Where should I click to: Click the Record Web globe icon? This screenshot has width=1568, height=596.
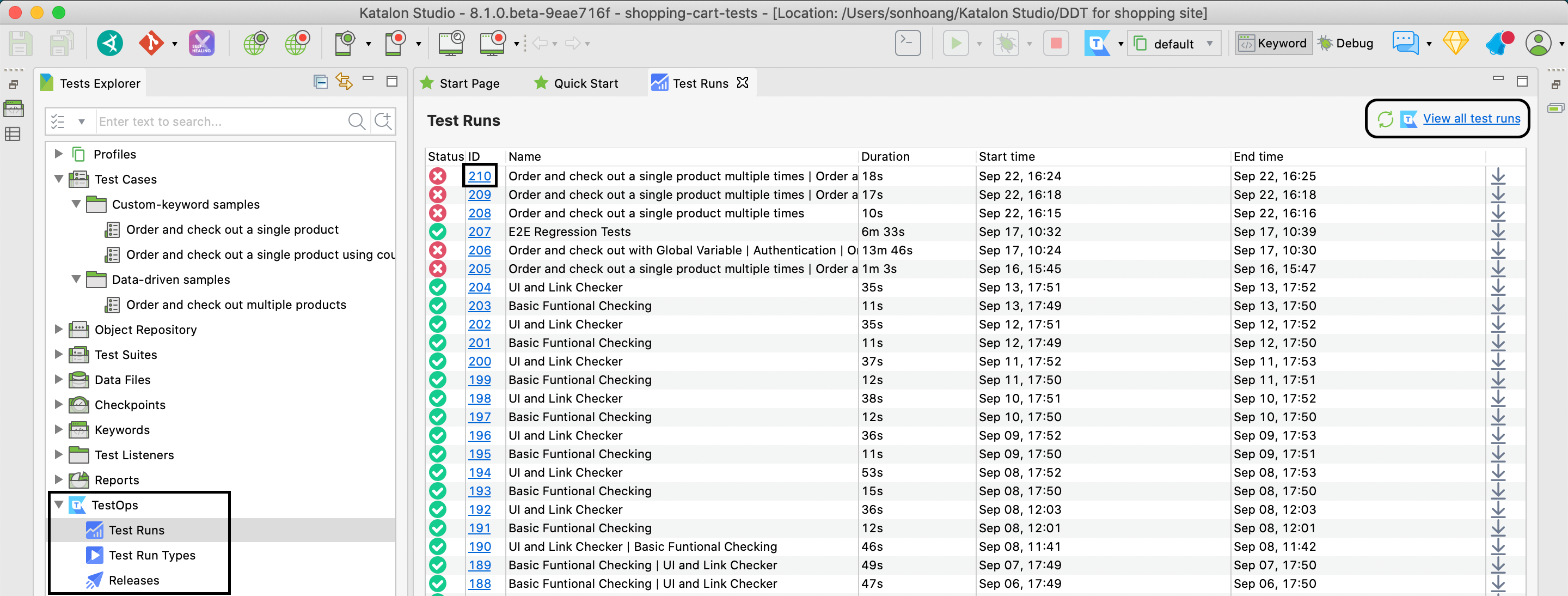click(x=298, y=43)
